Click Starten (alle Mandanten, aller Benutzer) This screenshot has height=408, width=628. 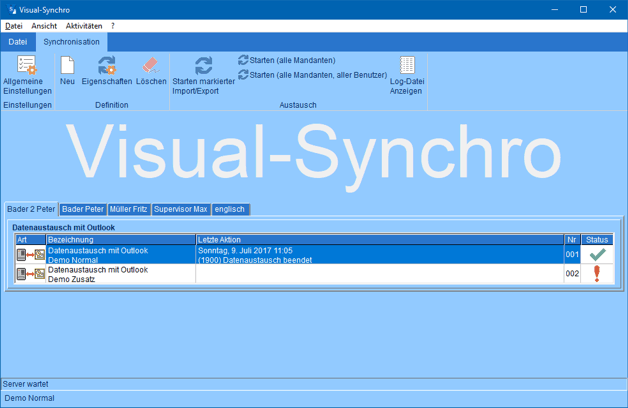click(x=312, y=75)
